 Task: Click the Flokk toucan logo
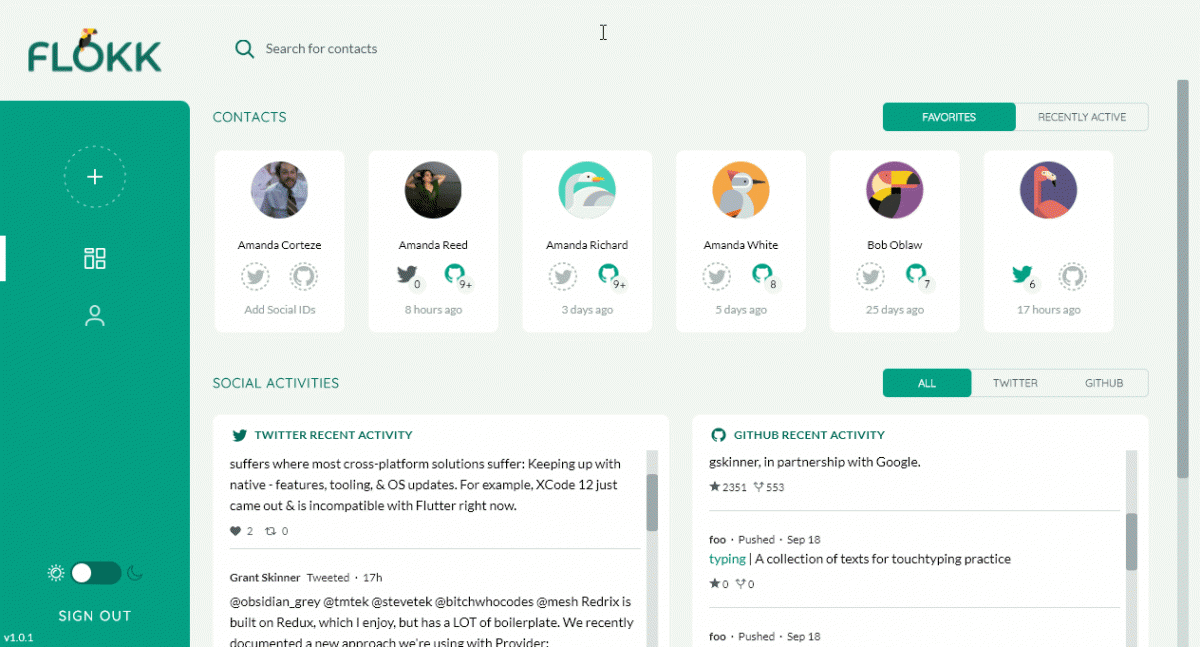pos(95,50)
